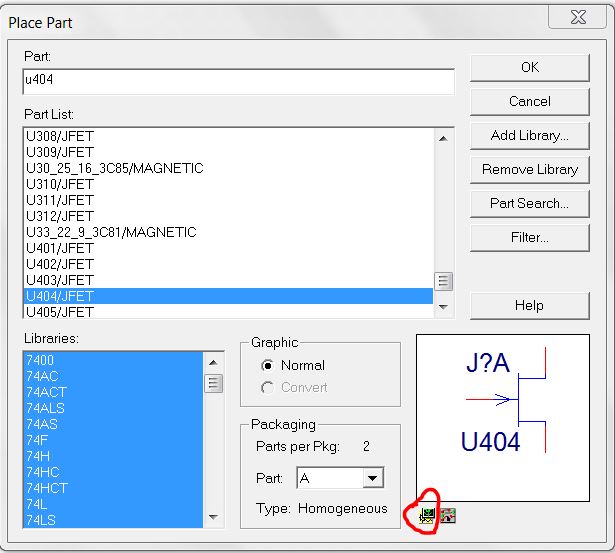This screenshot has height=553, width=615.
Task: Select the 74HC library in Libraries list
Action: (x=43, y=472)
